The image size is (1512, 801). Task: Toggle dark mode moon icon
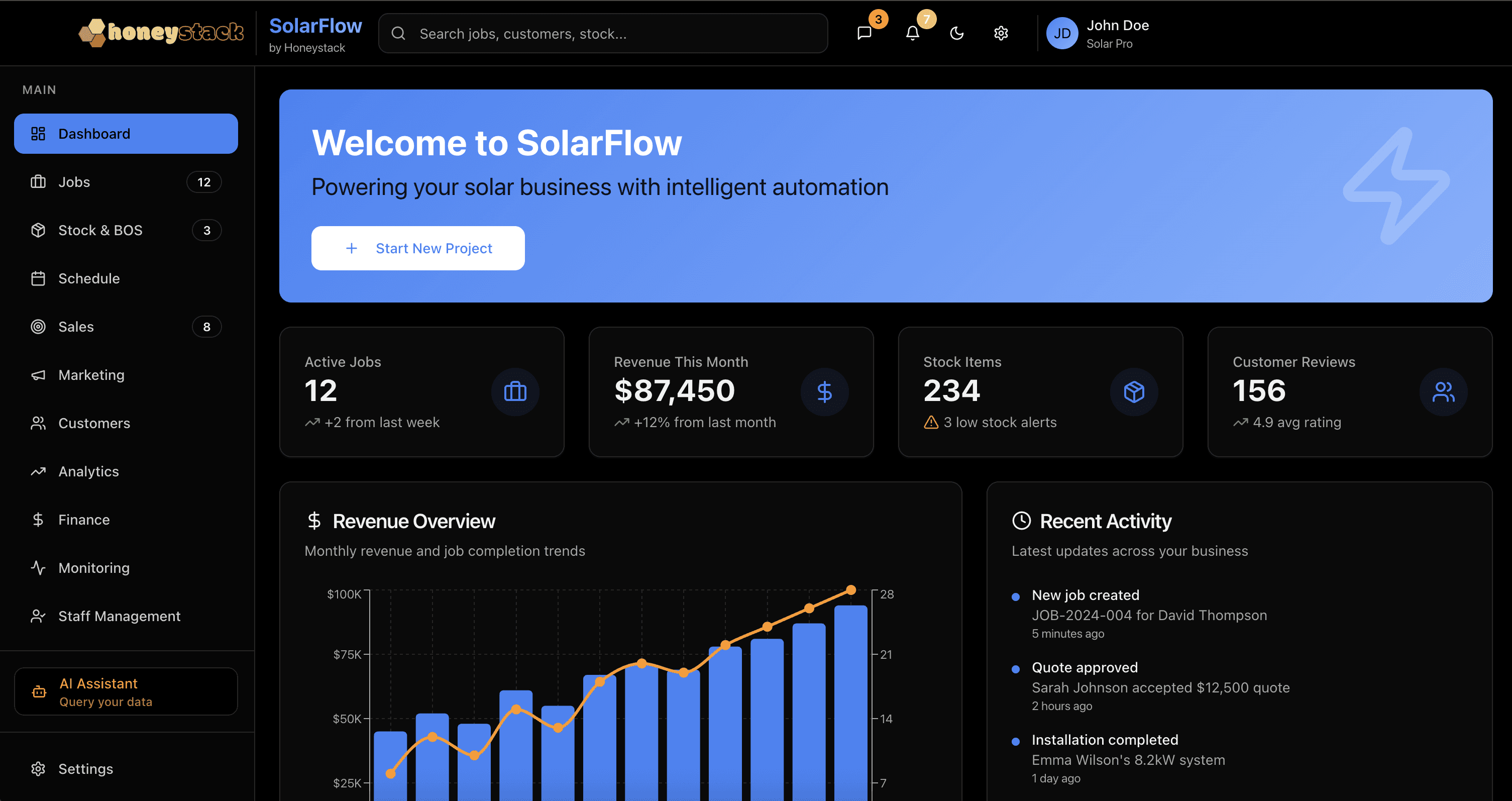coord(957,34)
